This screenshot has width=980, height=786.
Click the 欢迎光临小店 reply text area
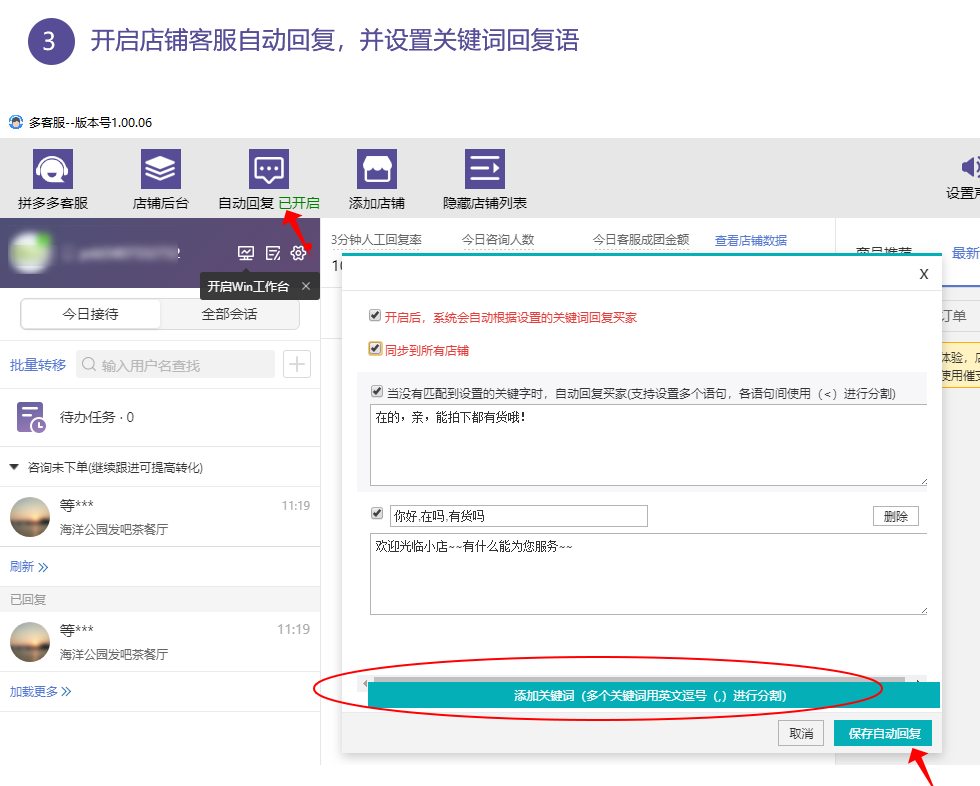[x=649, y=574]
